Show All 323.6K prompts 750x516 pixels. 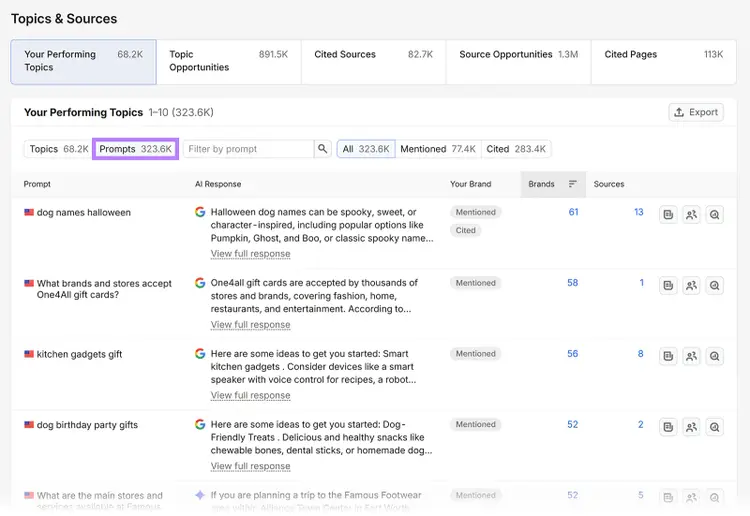point(366,149)
